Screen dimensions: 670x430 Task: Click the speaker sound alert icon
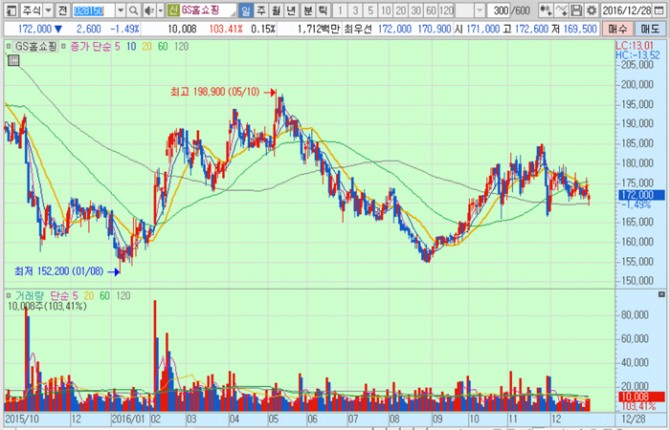pos(148,9)
